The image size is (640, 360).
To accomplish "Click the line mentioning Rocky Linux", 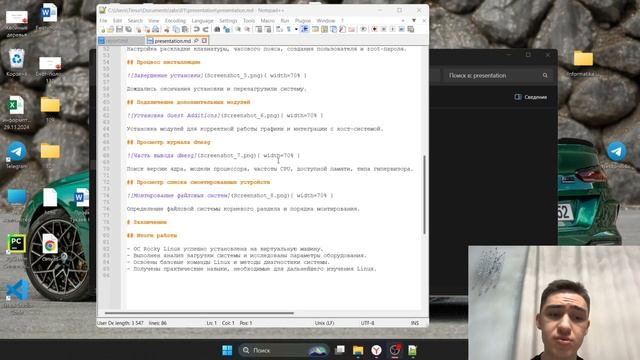I will [225, 249].
